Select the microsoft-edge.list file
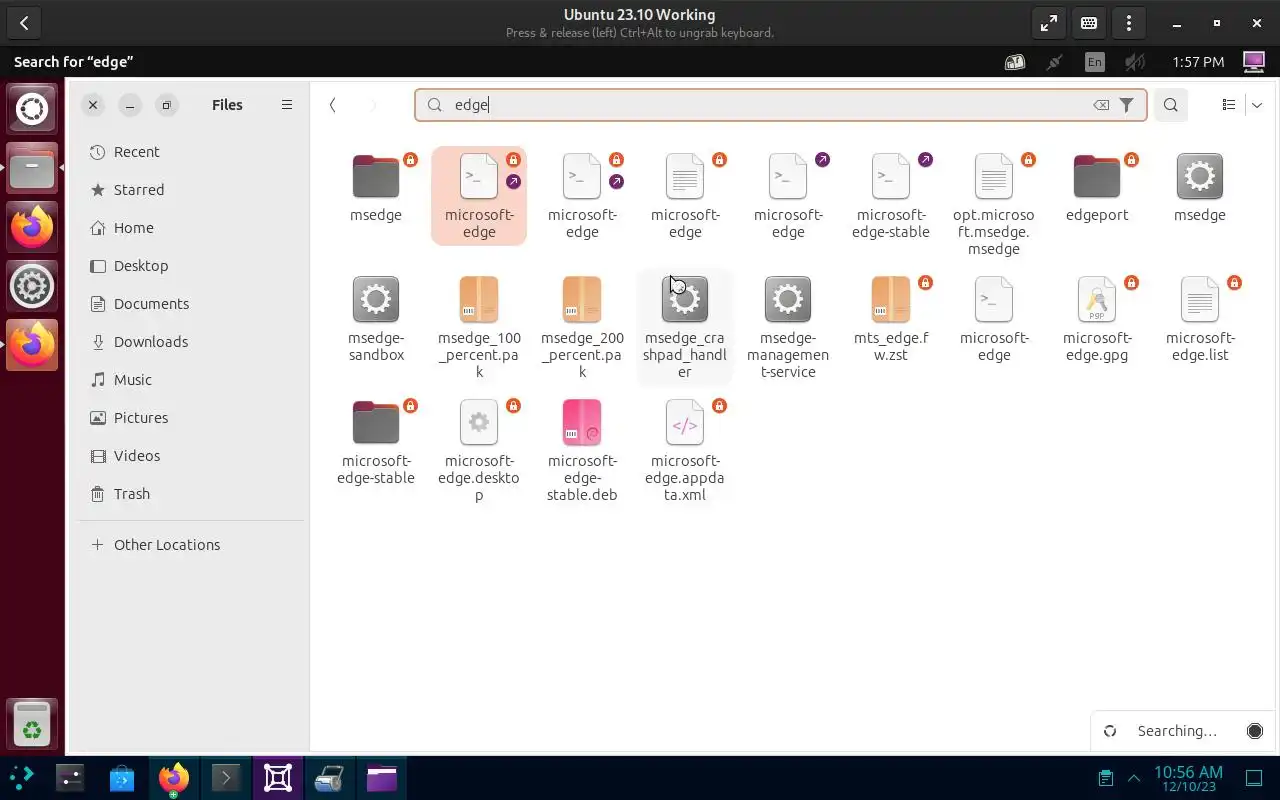The width and height of the screenshot is (1280, 800). 1200,319
